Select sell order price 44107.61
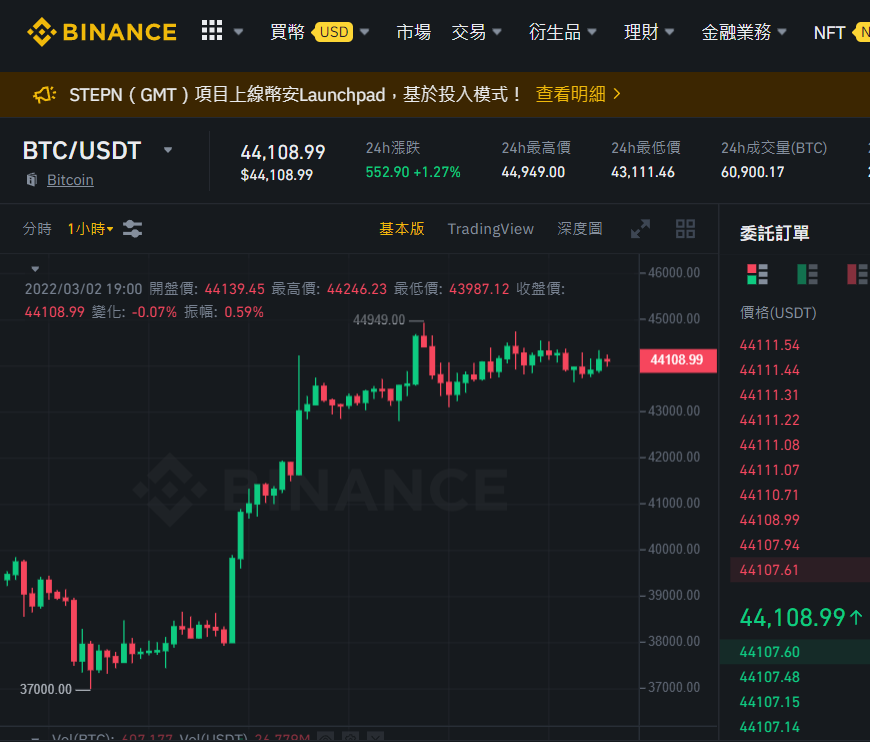 [769, 569]
